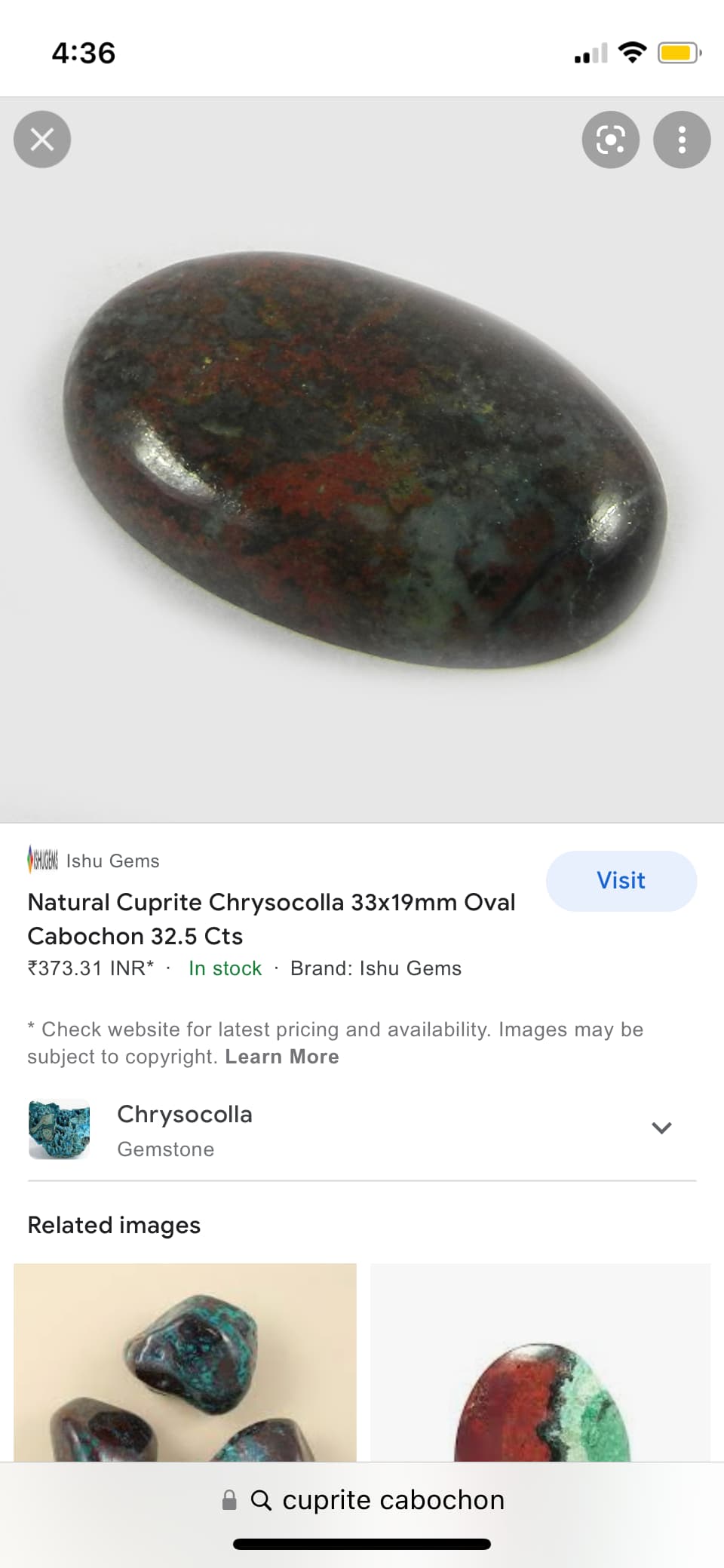This screenshot has height=1568, width=724.
Task: Tap the home indicator bar
Action: pyautogui.click(x=362, y=1544)
